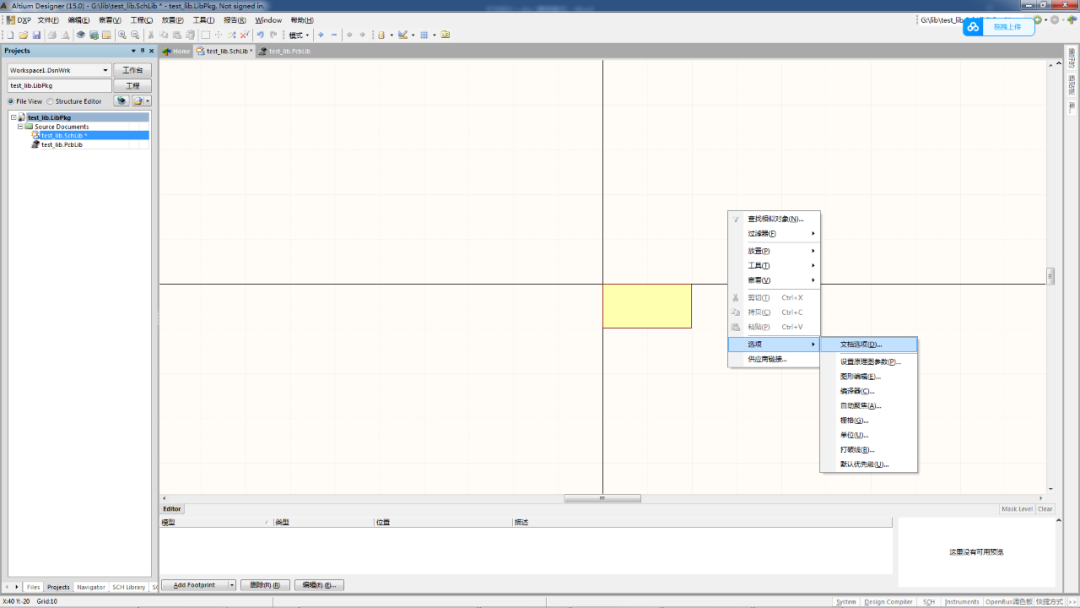Screen dimensions: 1080x608
Task: Click the 工作台 workspace button
Action: point(132,70)
